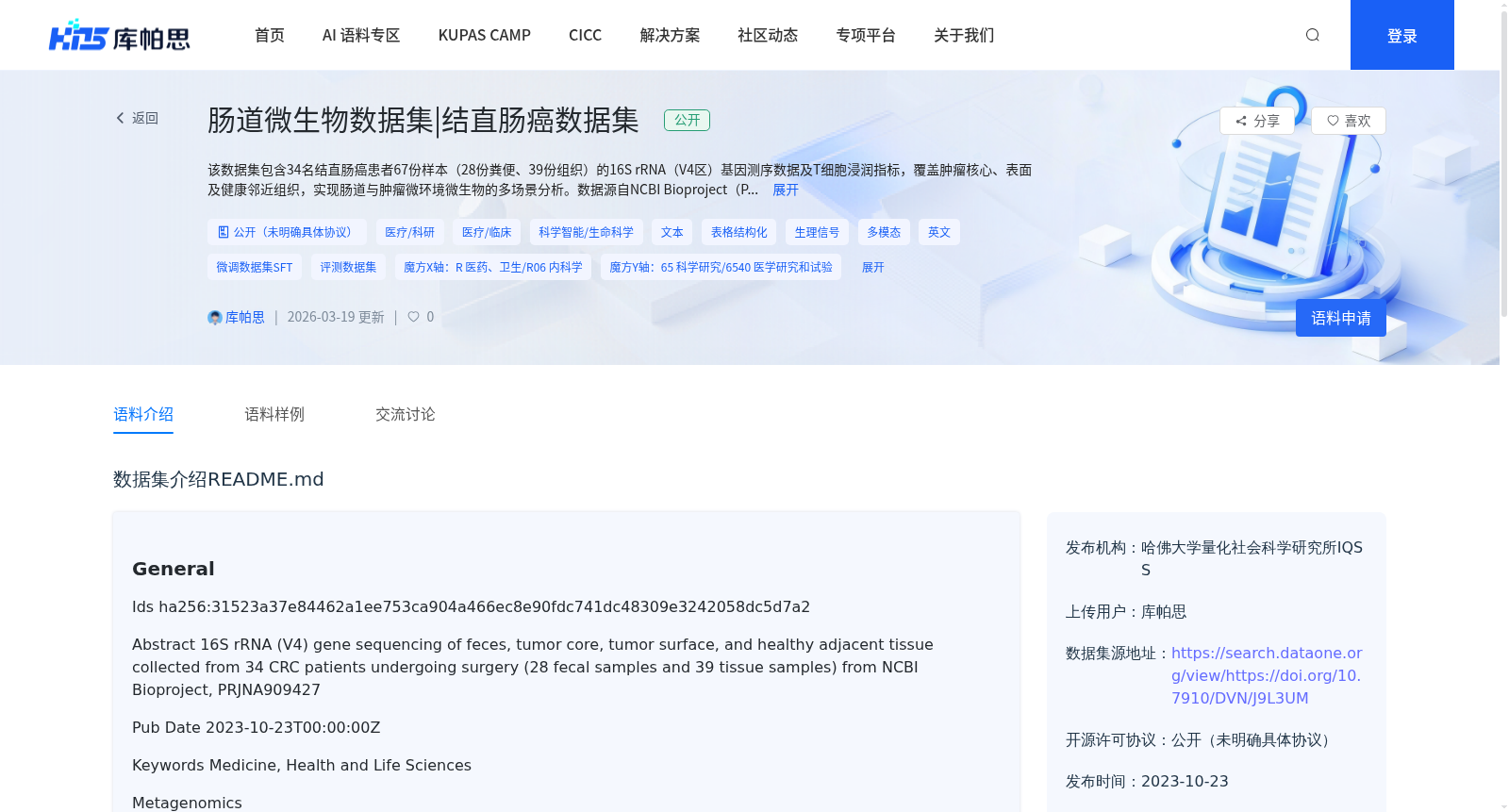
Task: Click the 文本 tag
Action: [x=672, y=232]
